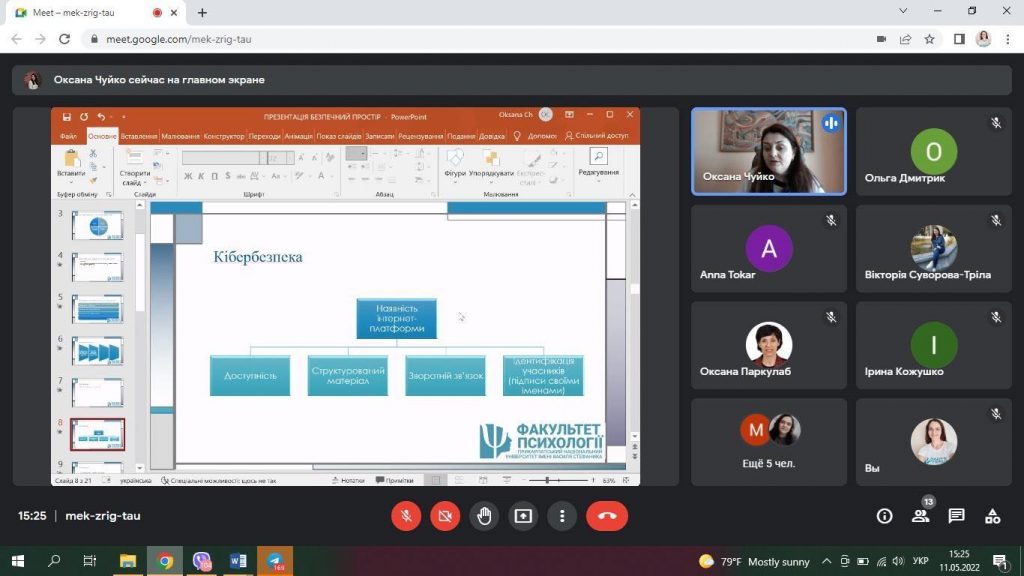Turn on the camera in Meet
Screen dimensions: 1024x576
[445, 516]
